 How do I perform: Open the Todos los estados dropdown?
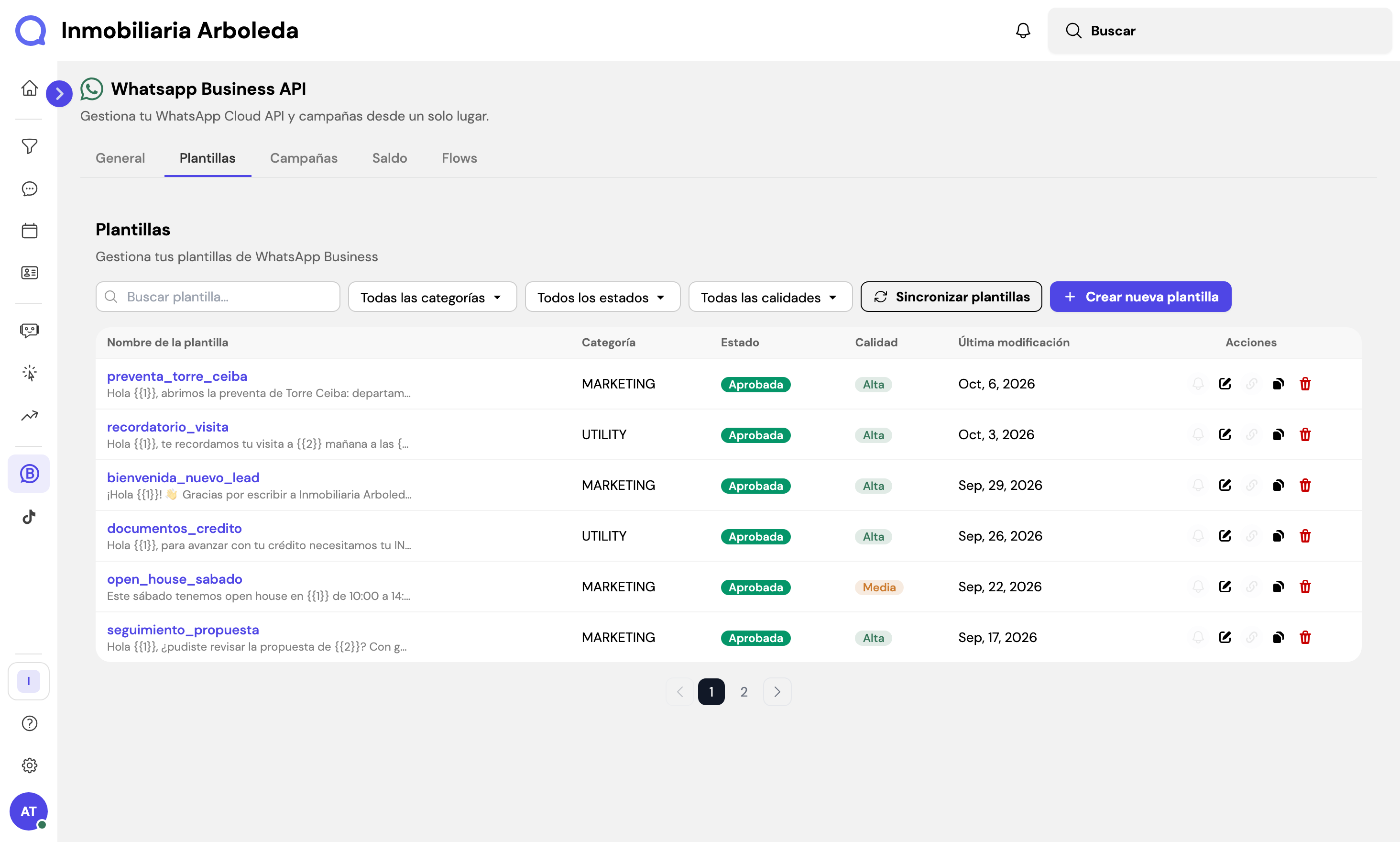[602, 297]
